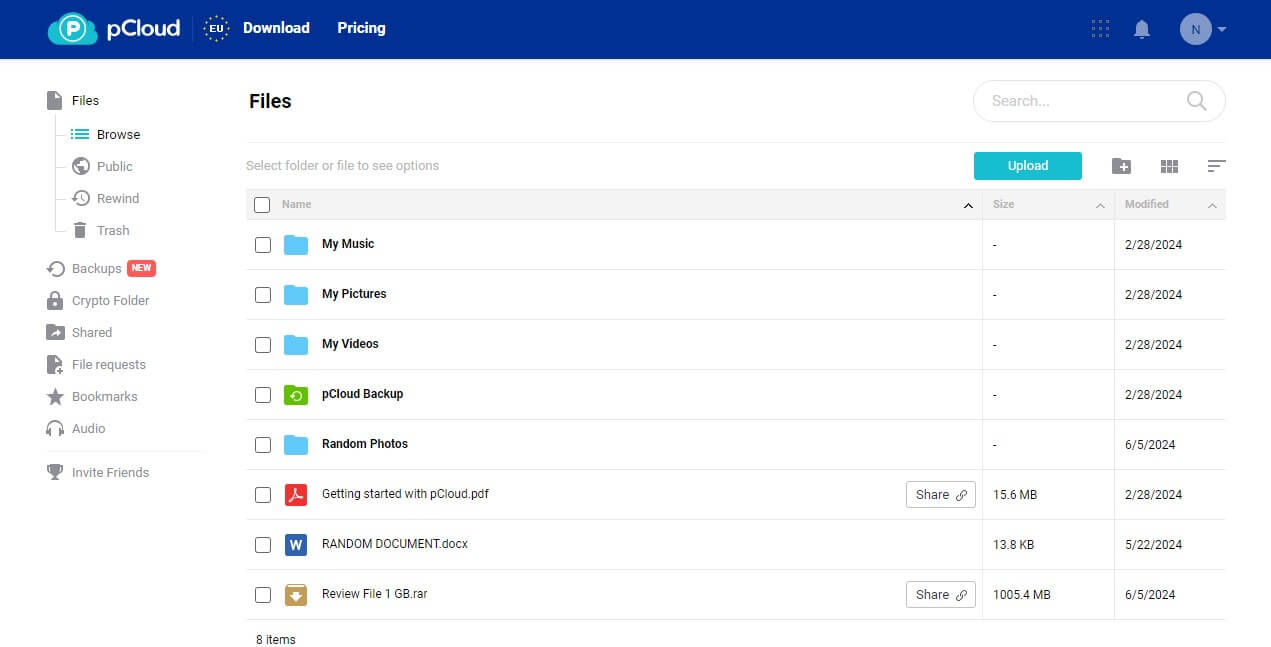The width and height of the screenshot is (1271, 647).
Task: Open the apps grid icon in header
Action: click(x=1100, y=29)
